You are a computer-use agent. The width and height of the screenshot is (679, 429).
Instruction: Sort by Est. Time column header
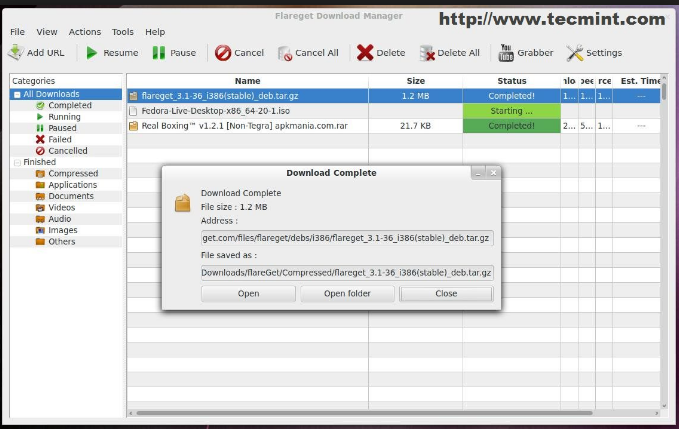[x=637, y=81]
